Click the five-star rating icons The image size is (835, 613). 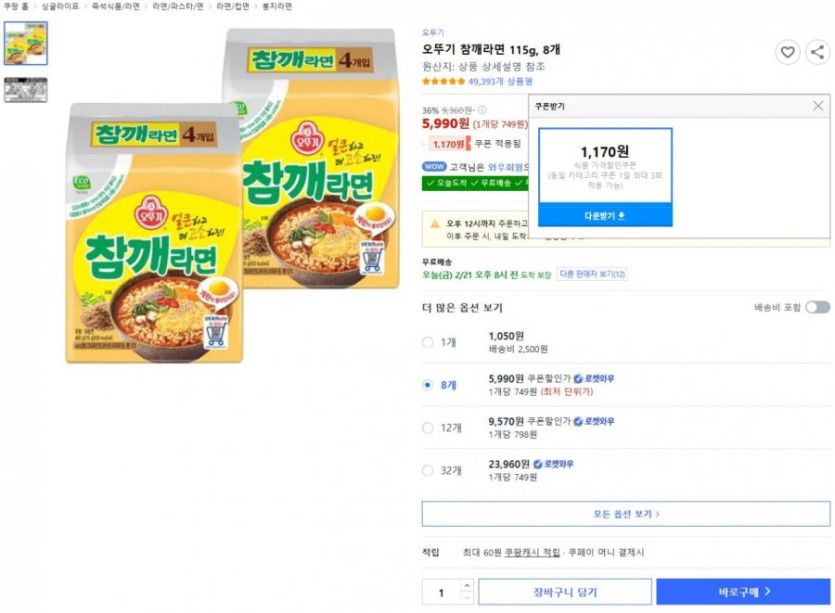443,82
